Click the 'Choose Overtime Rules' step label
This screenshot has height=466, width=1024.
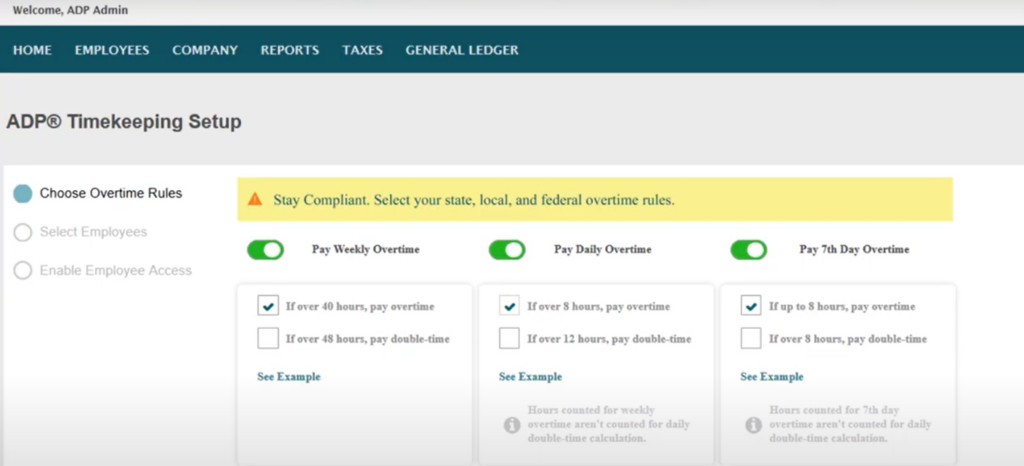coord(111,194)
